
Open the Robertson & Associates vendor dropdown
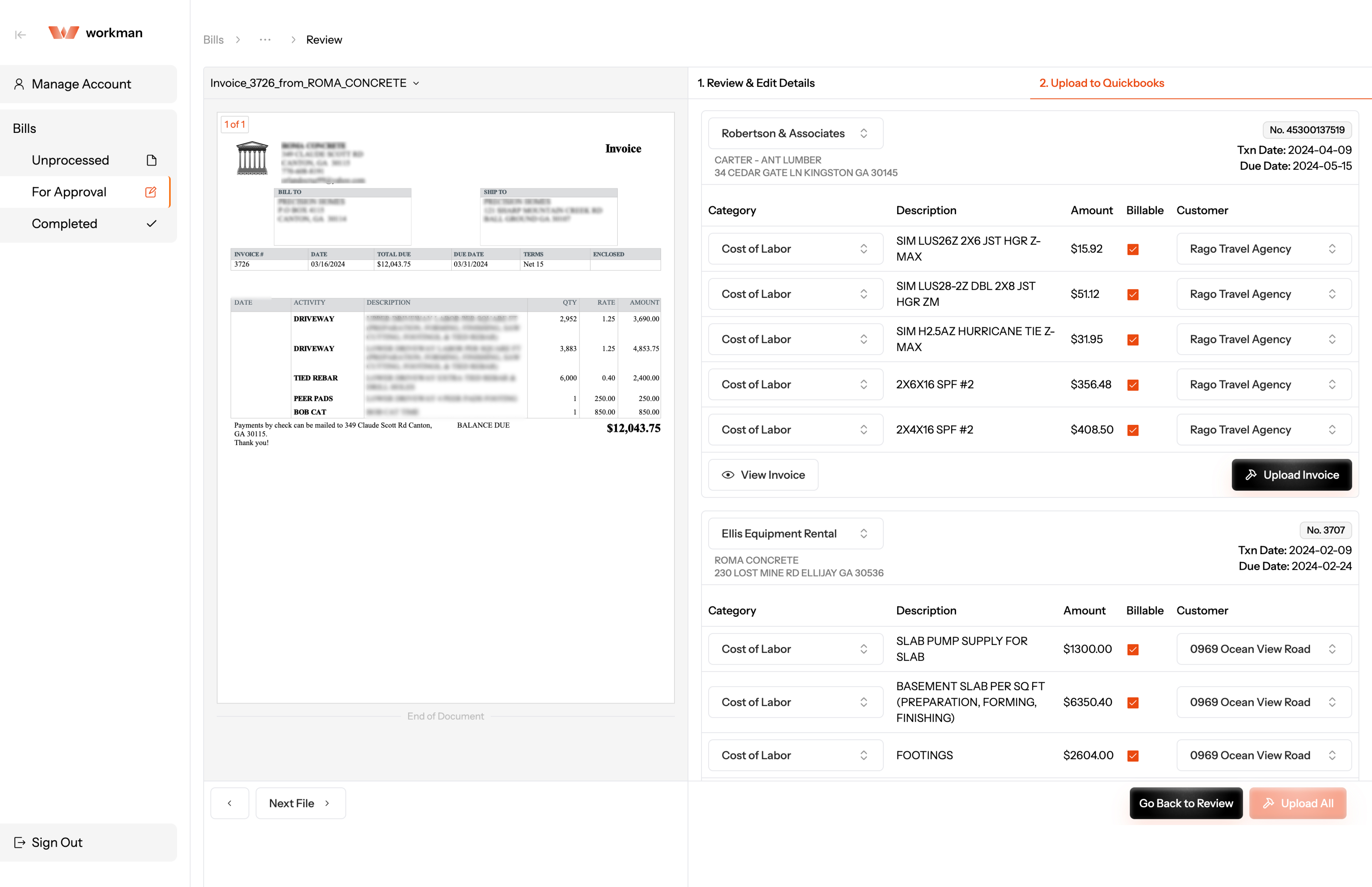[796, 133]
